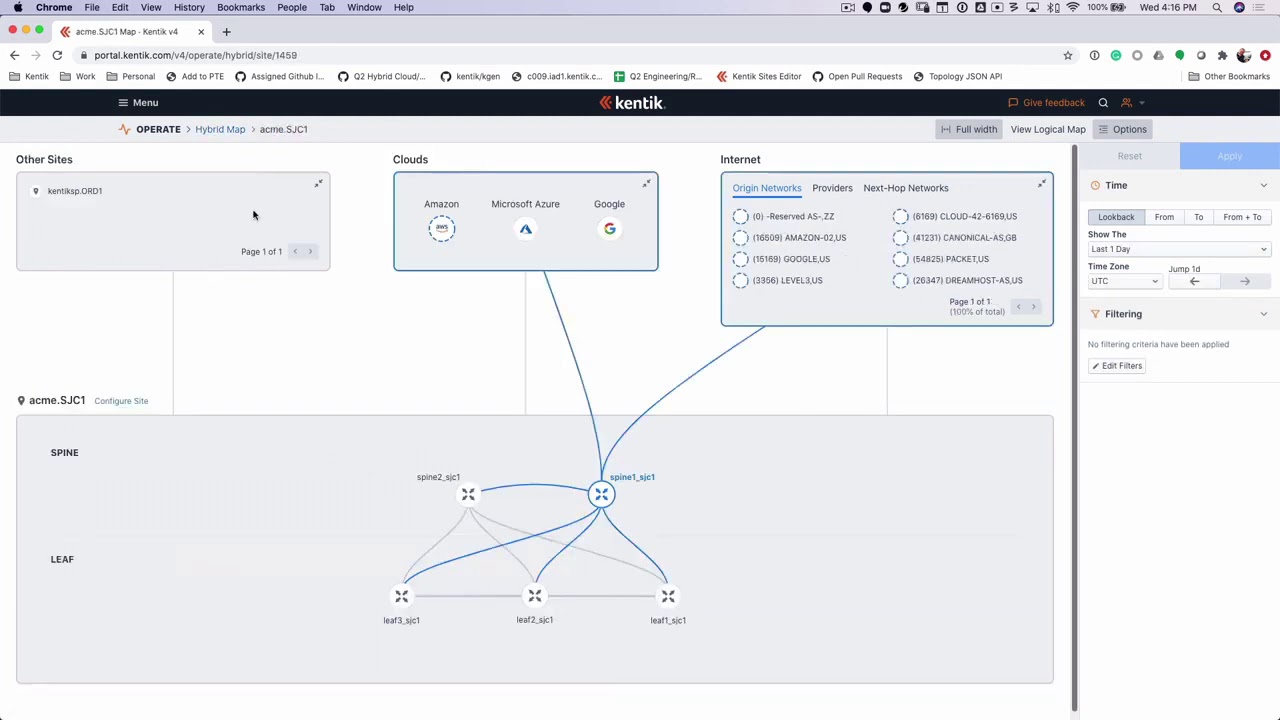Switch to Providers tab
The image size is (1280, 720).
832,188
